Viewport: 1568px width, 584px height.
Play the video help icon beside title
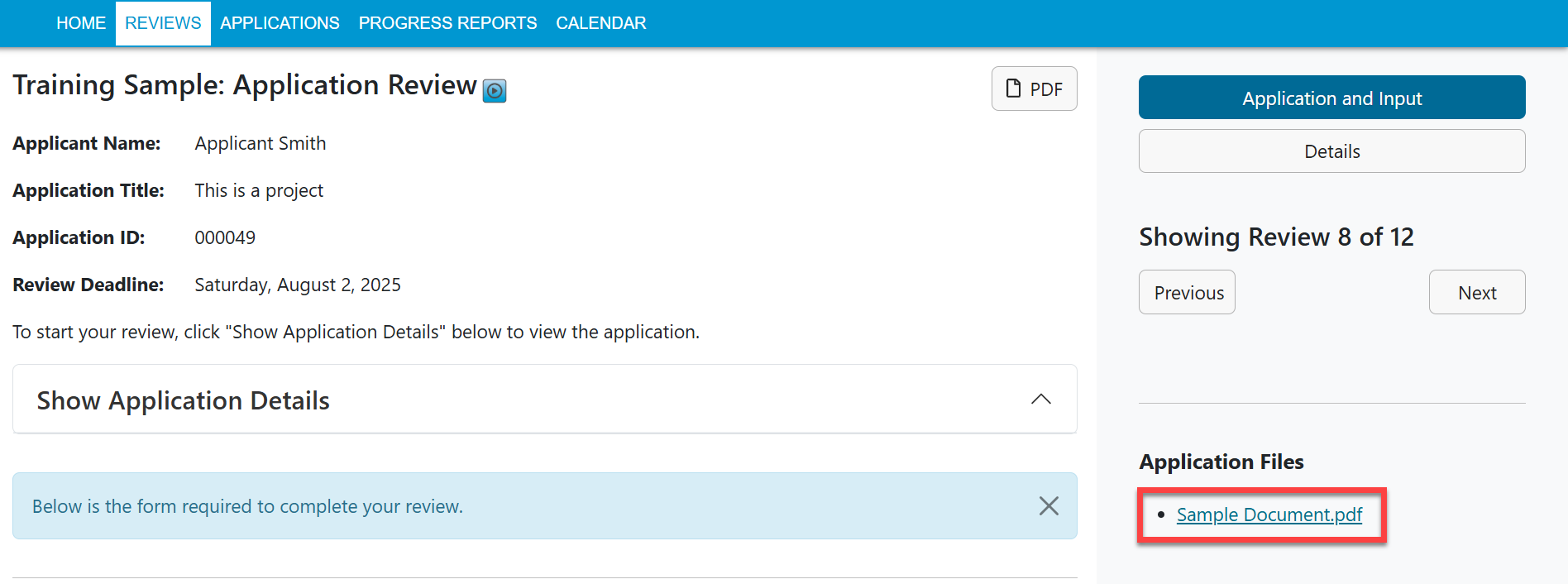click(x=495, y=90)
